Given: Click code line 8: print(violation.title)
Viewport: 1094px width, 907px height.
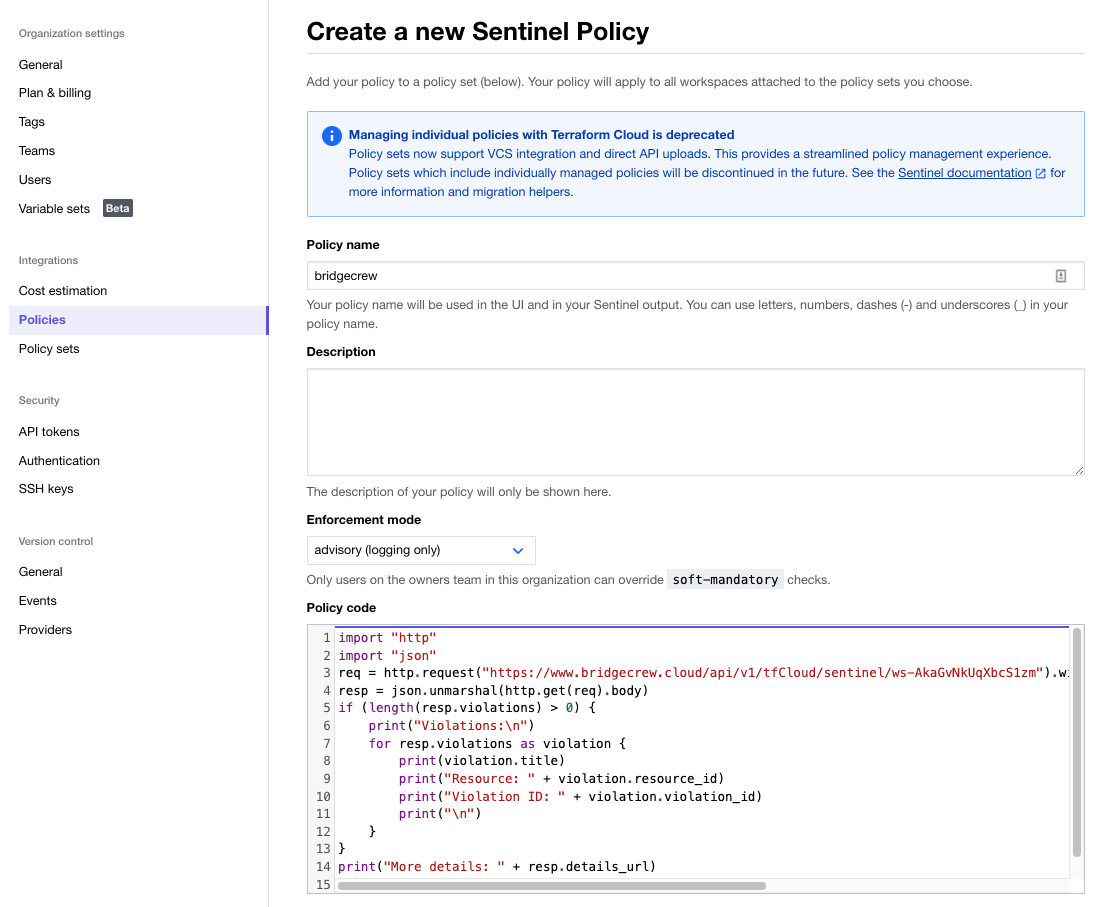Looking at the screenshot, I should point(481,760).
